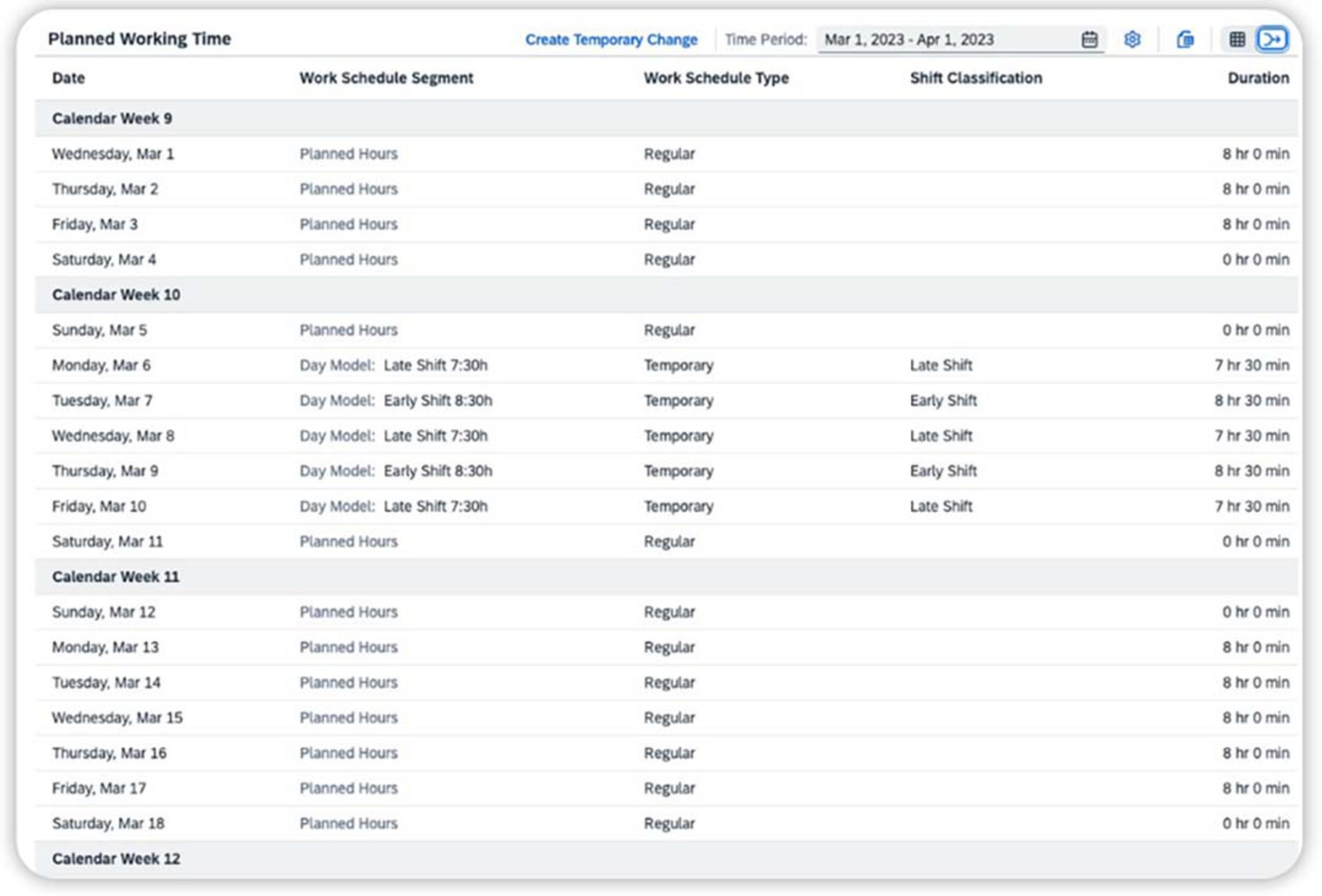Click the Temporary type on Thursday, Mar 9
This screenshot has width=1322, height=896.
click(679, 471)
